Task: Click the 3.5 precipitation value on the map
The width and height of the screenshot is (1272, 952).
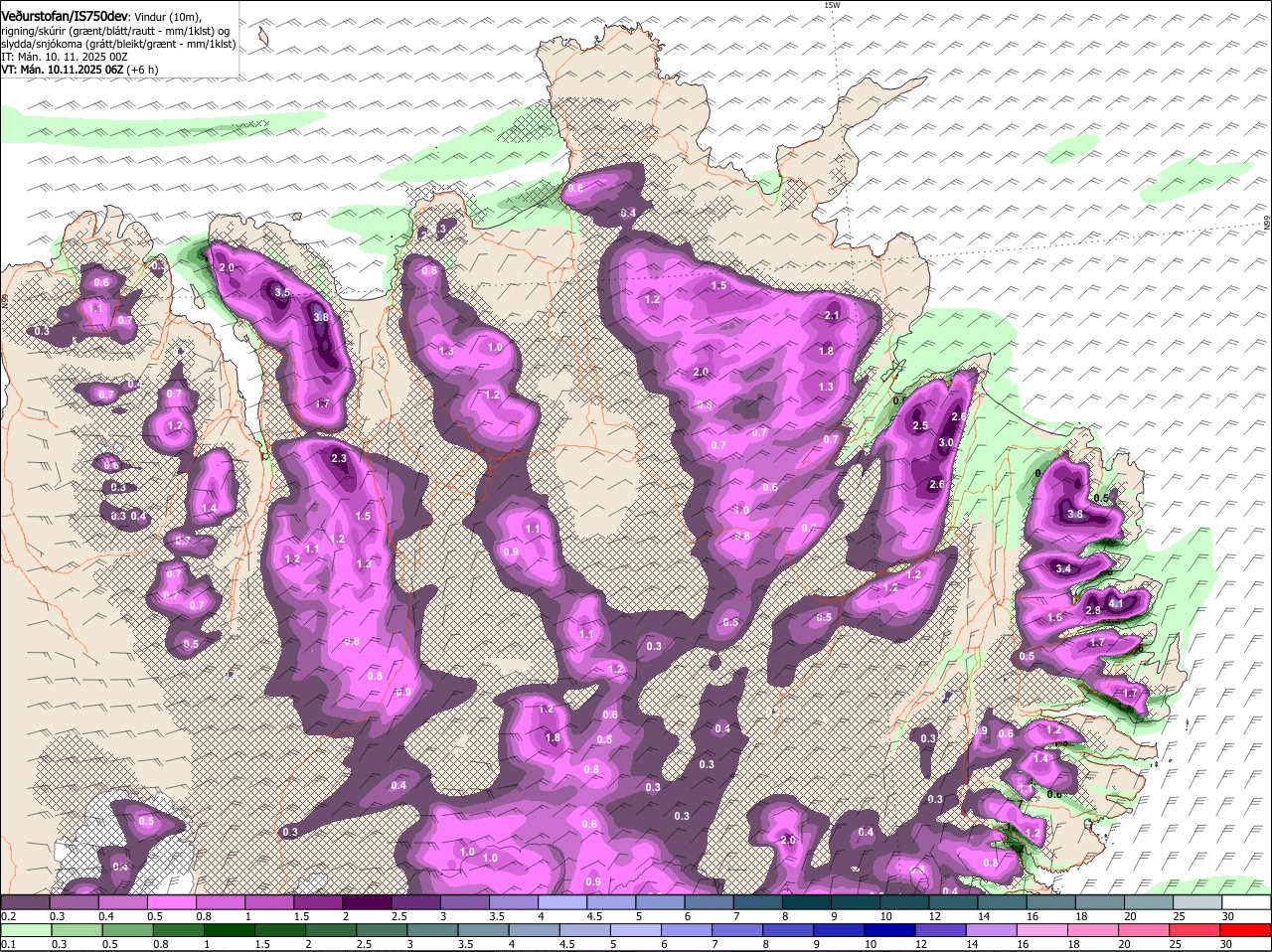Action: pos(281,292)
